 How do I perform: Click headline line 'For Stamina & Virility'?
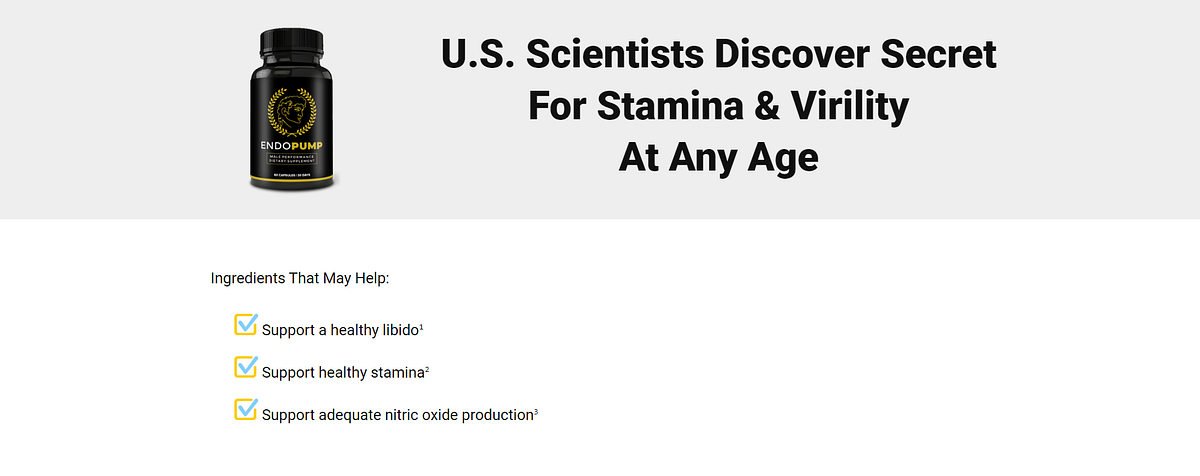click(x=719, y=106)
